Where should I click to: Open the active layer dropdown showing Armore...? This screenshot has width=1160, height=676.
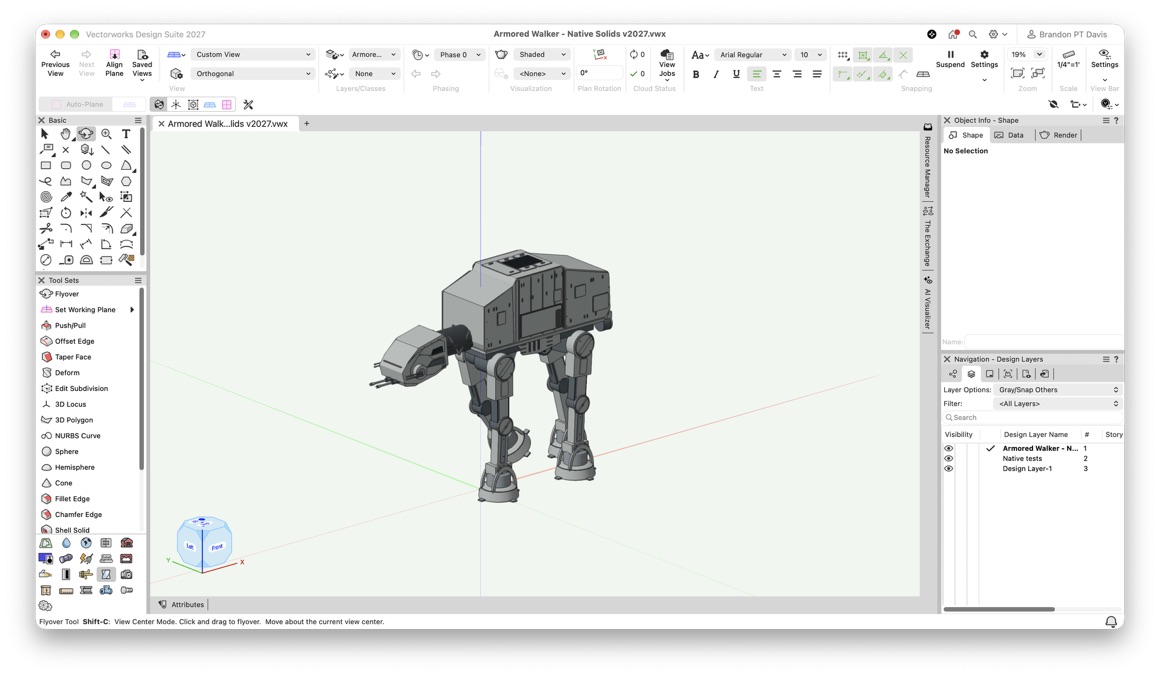click(x=373, y=55)
